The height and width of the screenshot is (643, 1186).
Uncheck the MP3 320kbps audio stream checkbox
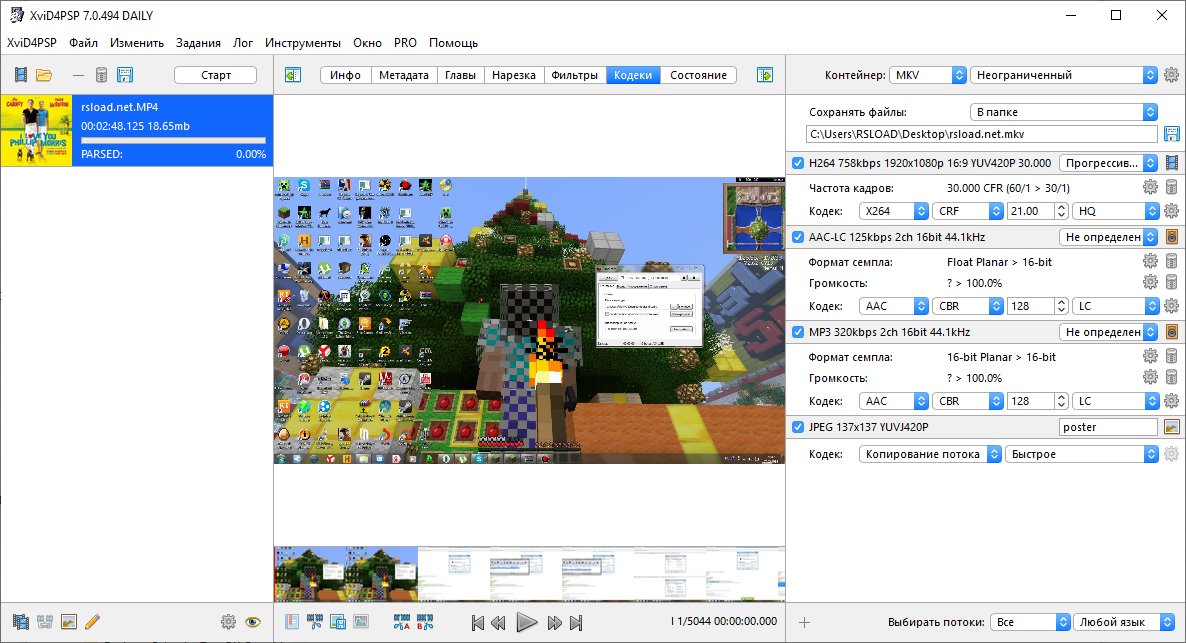click(x=798, y=331)
